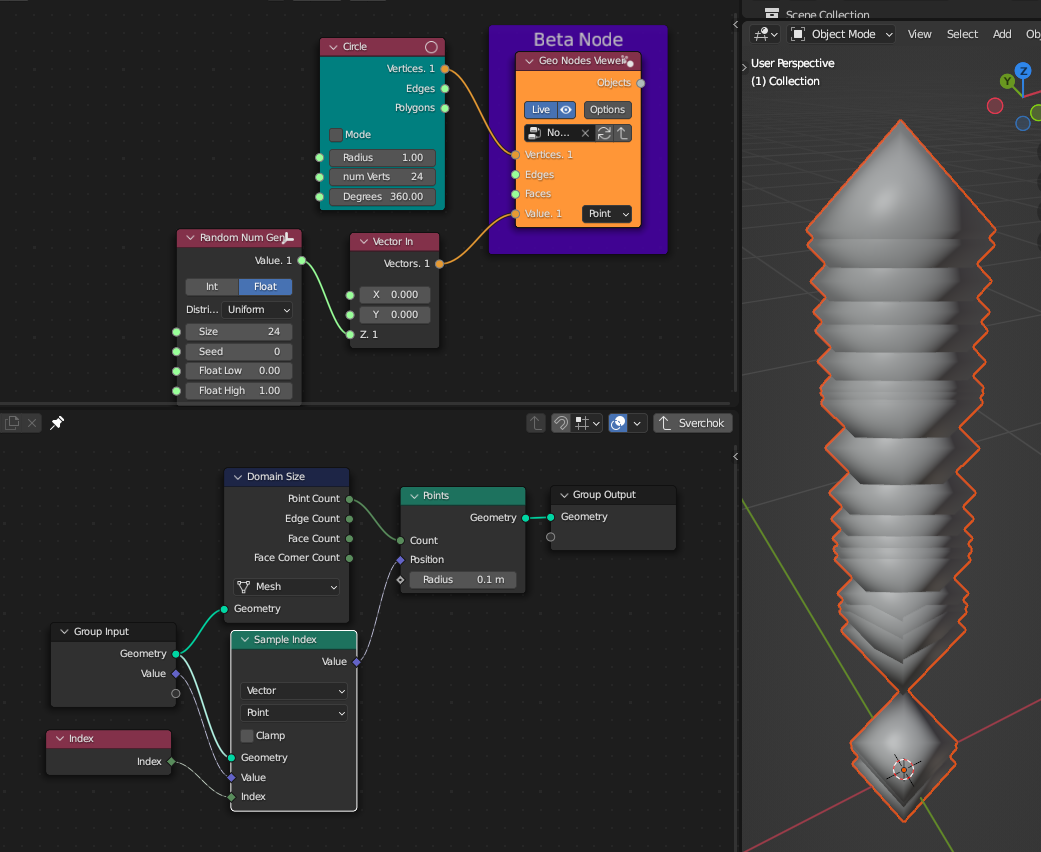Viewport: 1041px width, 852px height.
Task: Unlink node tree with the X icon
Action: (x=32, y=423)
